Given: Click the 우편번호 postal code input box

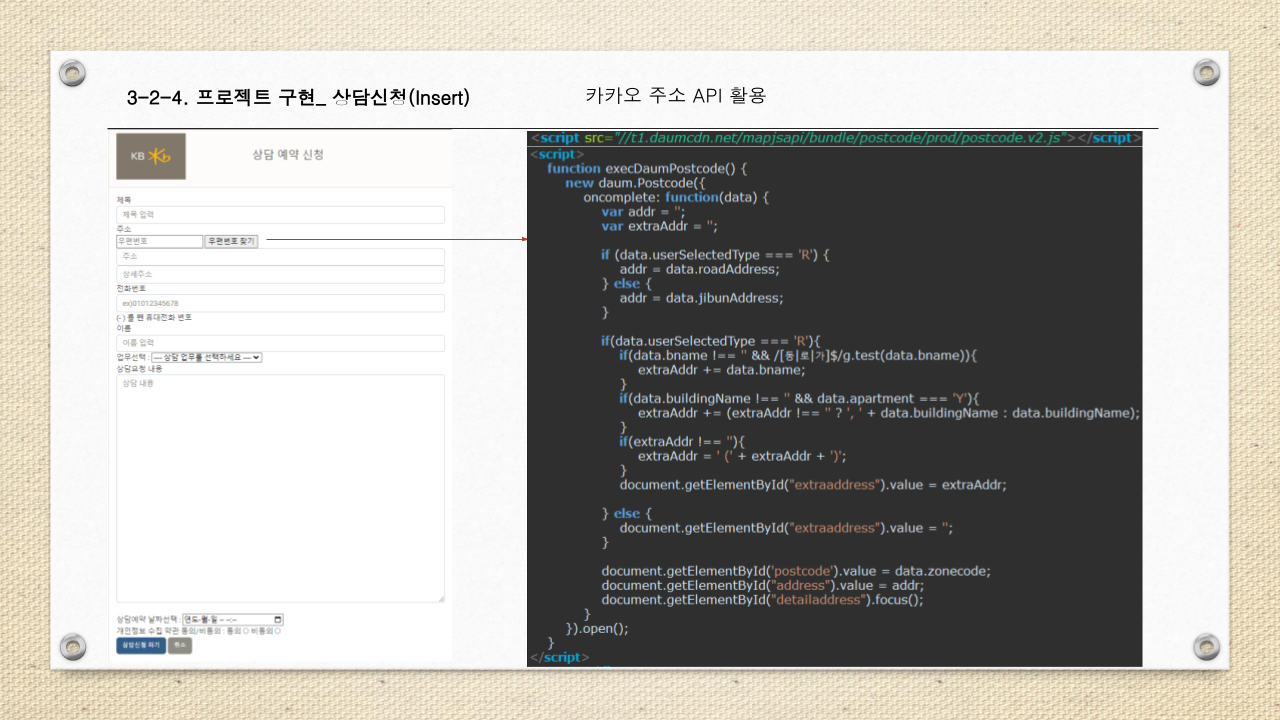Looking at the screenshot, I should 160,241.
